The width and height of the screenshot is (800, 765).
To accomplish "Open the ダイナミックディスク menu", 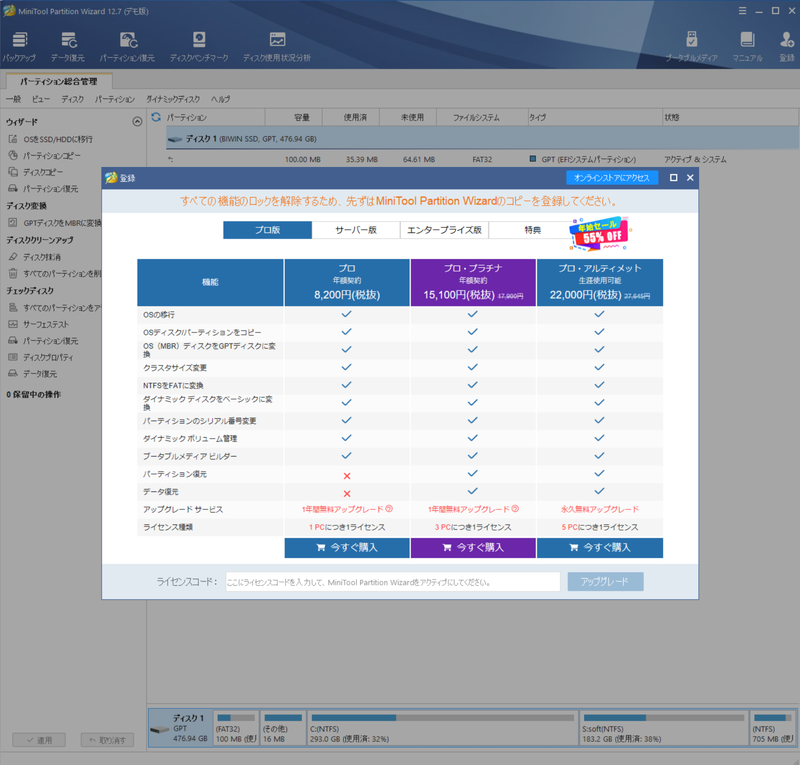I will pyautogui.click(x=173, y=99).
